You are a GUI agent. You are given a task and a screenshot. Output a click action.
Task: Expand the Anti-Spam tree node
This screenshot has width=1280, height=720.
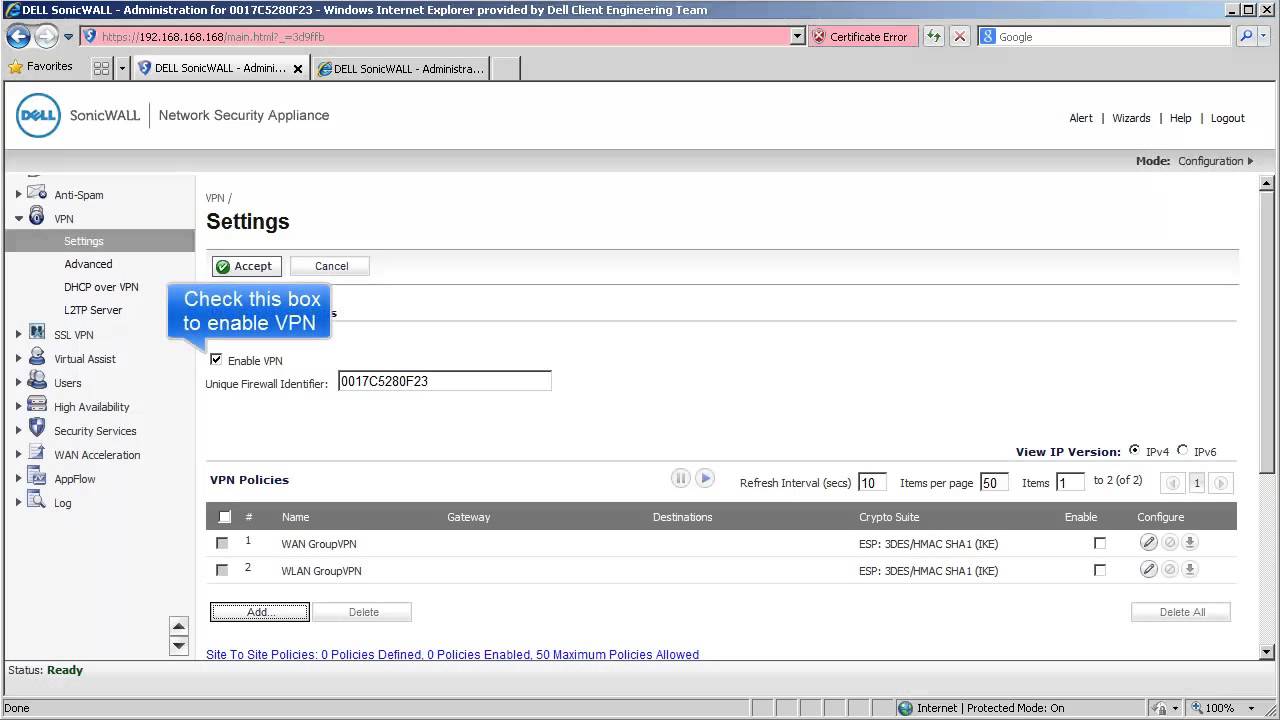pos(18,194)
